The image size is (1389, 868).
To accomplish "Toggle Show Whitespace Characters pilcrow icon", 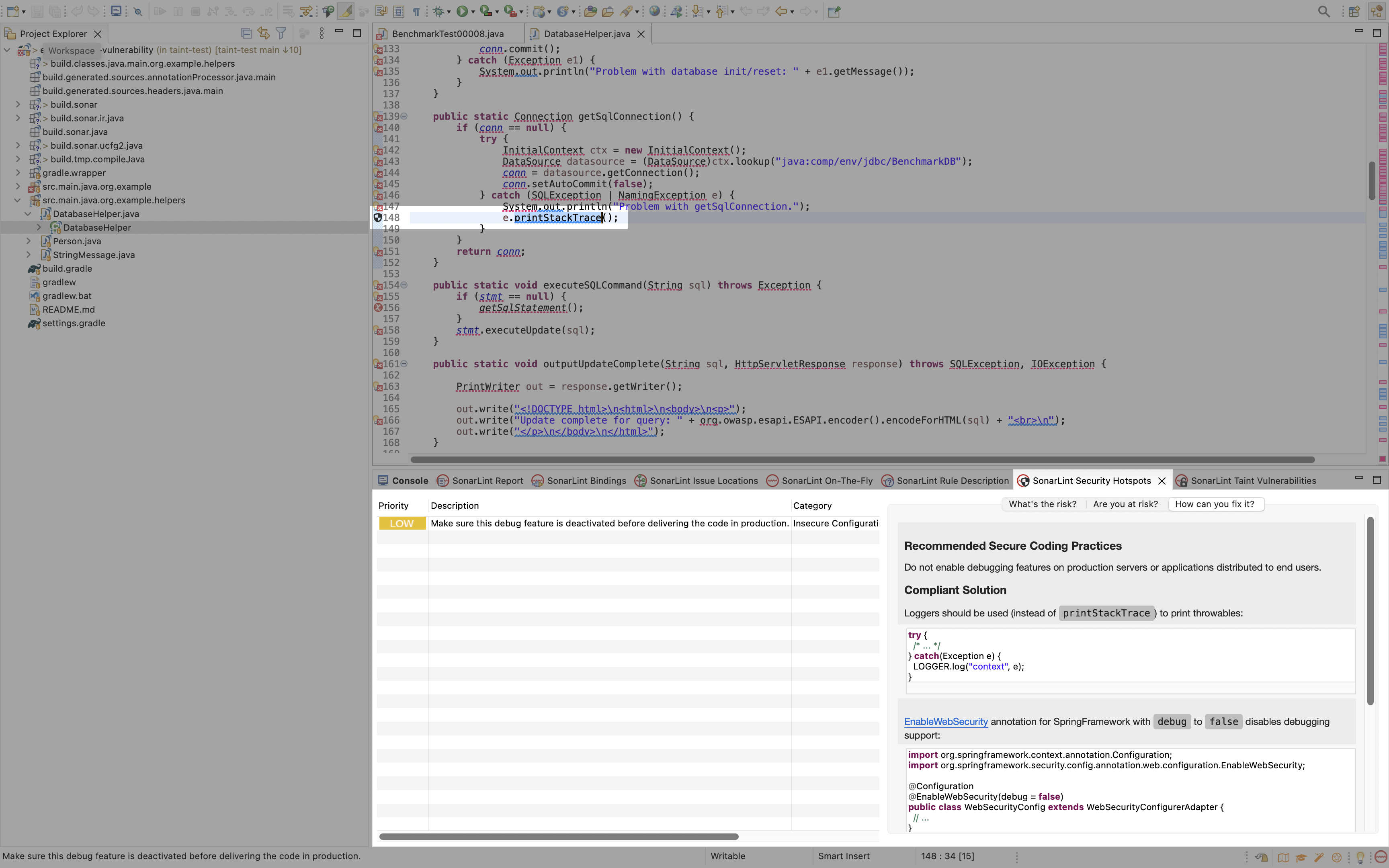I will [417, 12].
